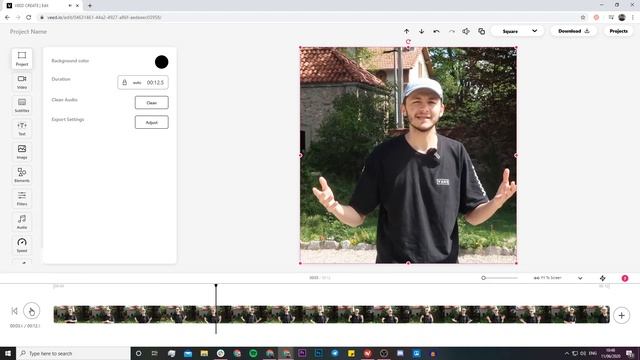Go back in the browser
Viewport: 640px width, 360px height.
pos(7,17)
